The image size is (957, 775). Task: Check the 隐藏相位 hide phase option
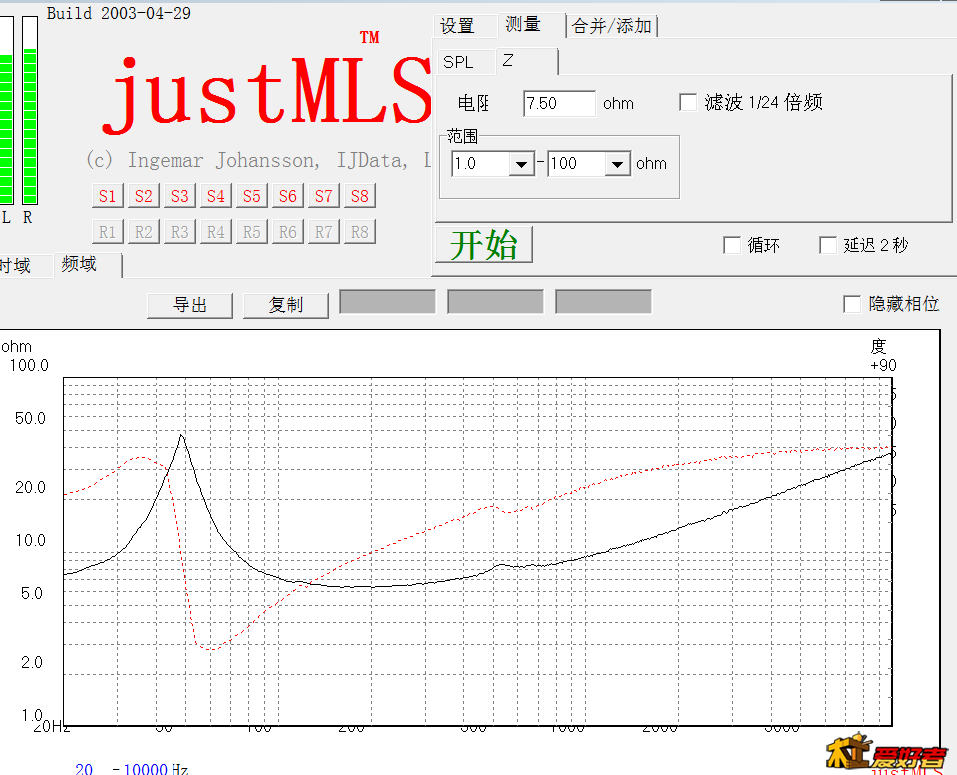tap(852, 304)
